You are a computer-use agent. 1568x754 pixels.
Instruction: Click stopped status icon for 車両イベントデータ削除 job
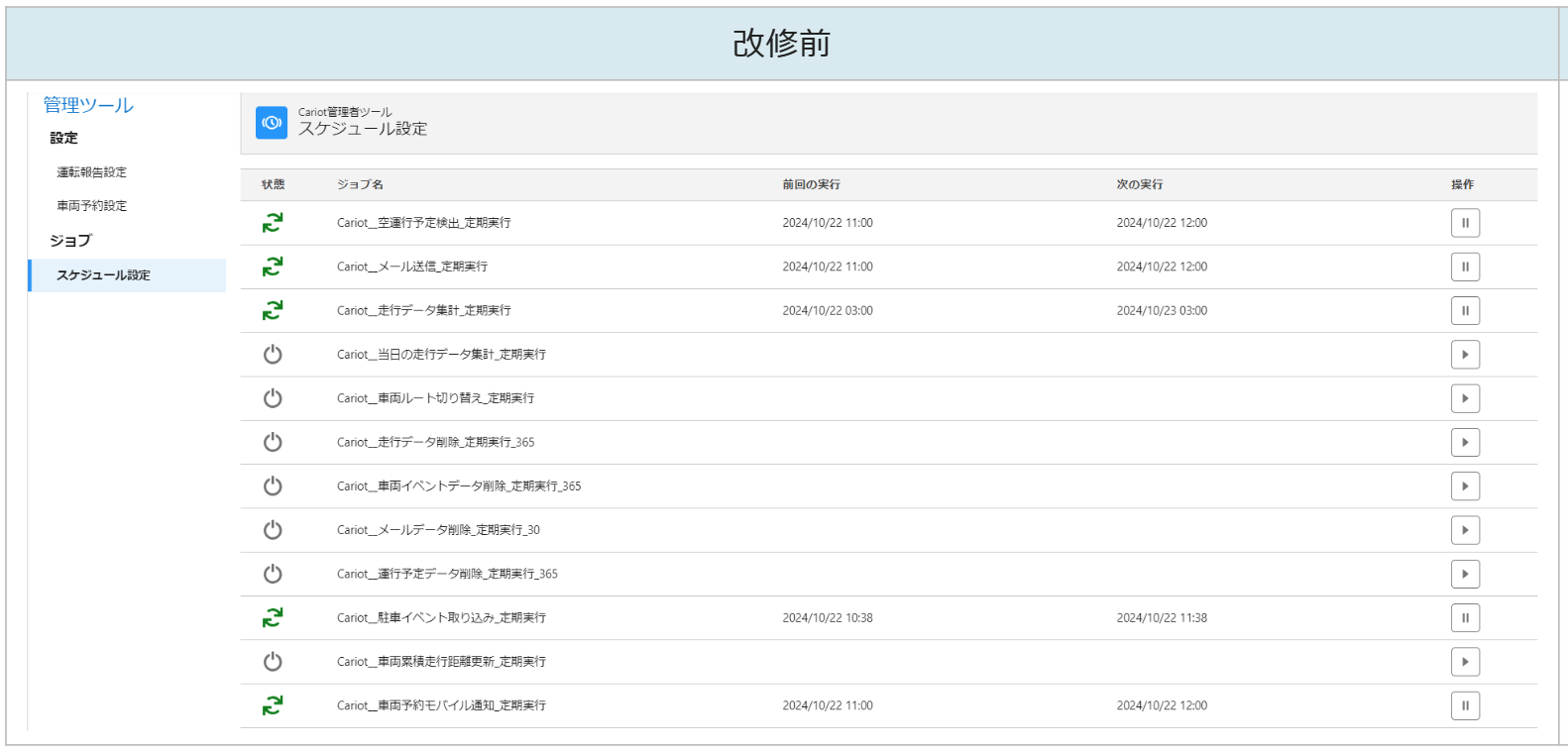(273, 486)
